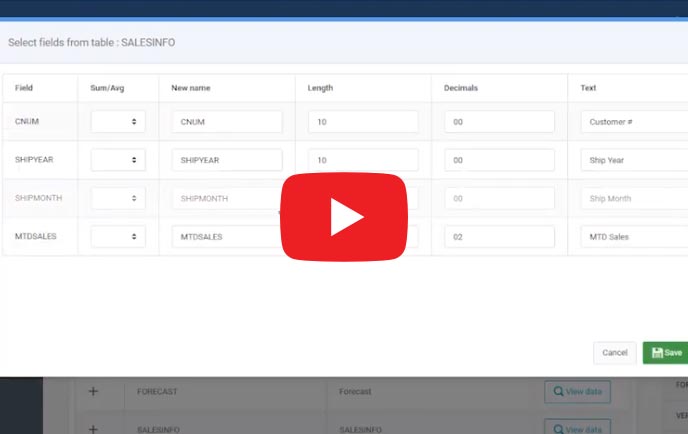Viewport: 688px width, 434px height.
Task: Open the Sum/Avg dropdown for SHIPMONTH
Action: click(118, 198)
